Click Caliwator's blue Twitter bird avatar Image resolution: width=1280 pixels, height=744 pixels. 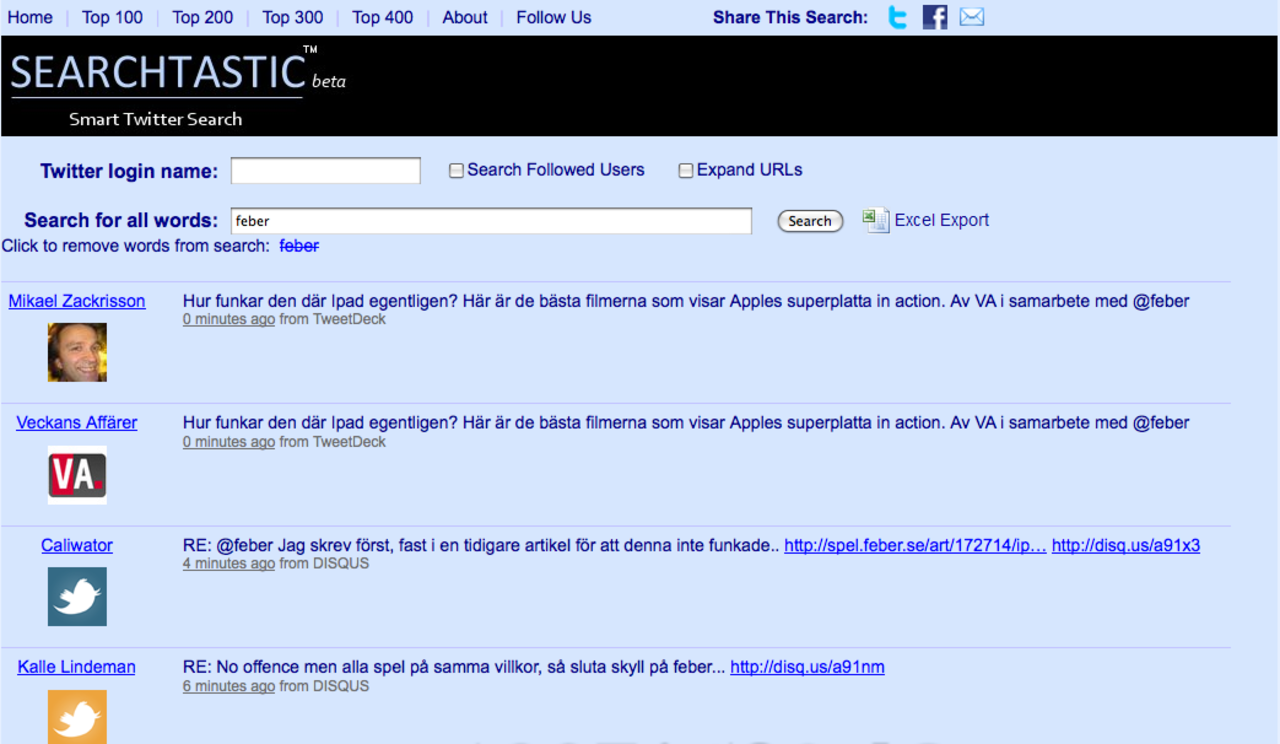click(x=77, y=596)
